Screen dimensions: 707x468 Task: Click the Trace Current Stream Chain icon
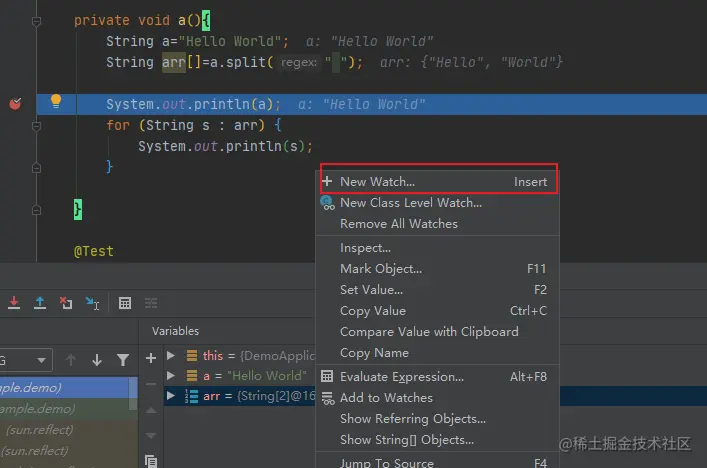[151, 303]
